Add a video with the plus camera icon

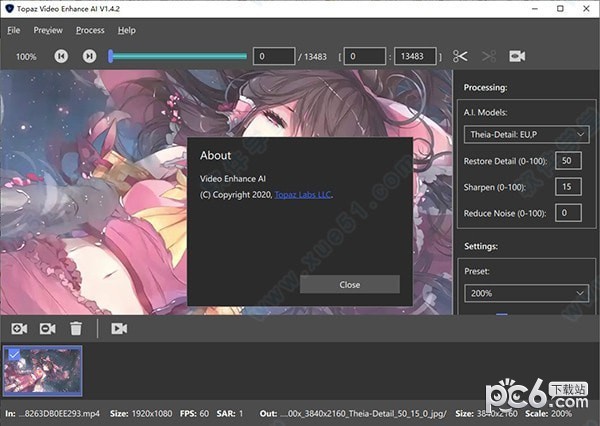coord(19,328)
